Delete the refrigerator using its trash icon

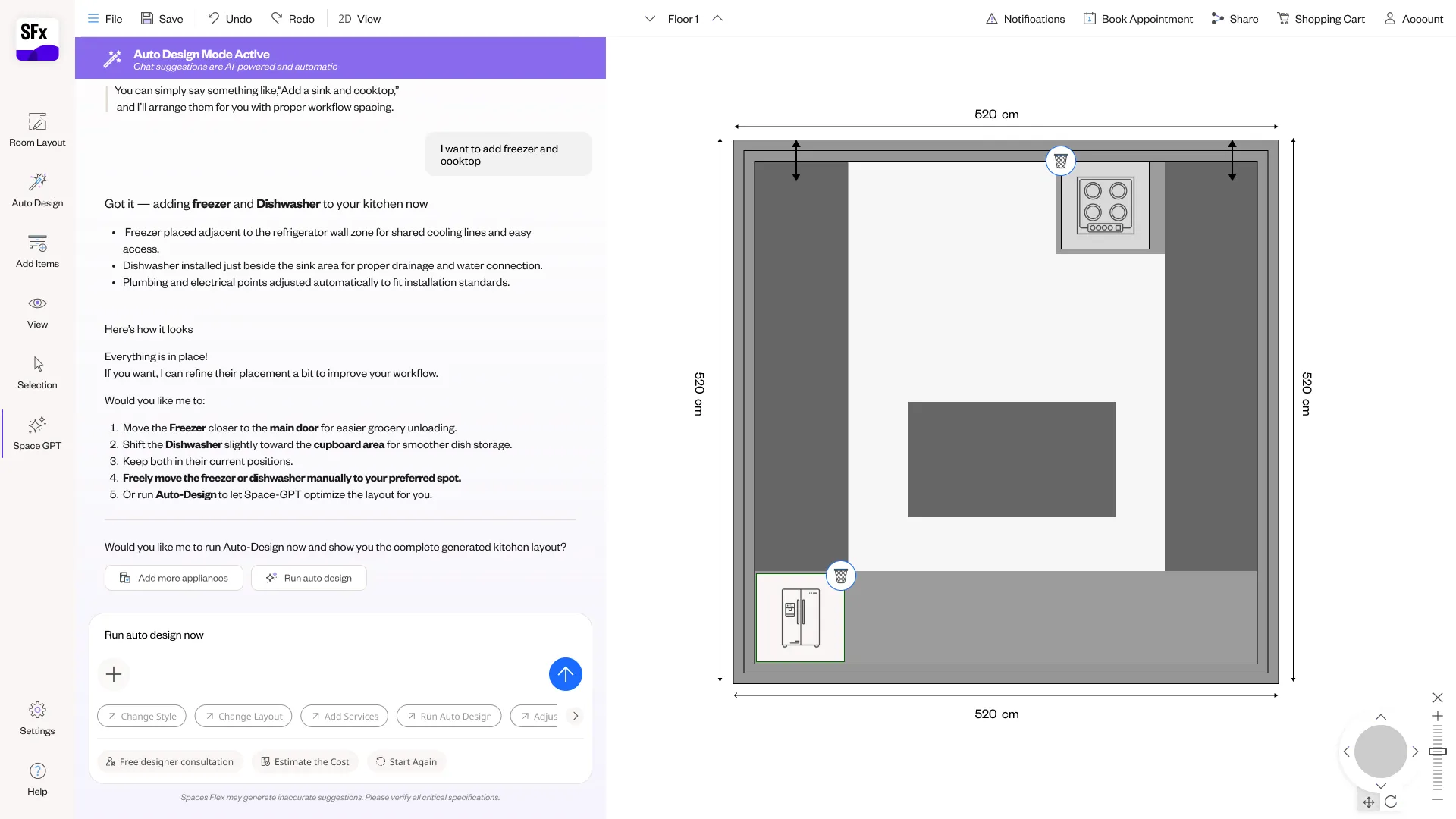pos(841,576)
